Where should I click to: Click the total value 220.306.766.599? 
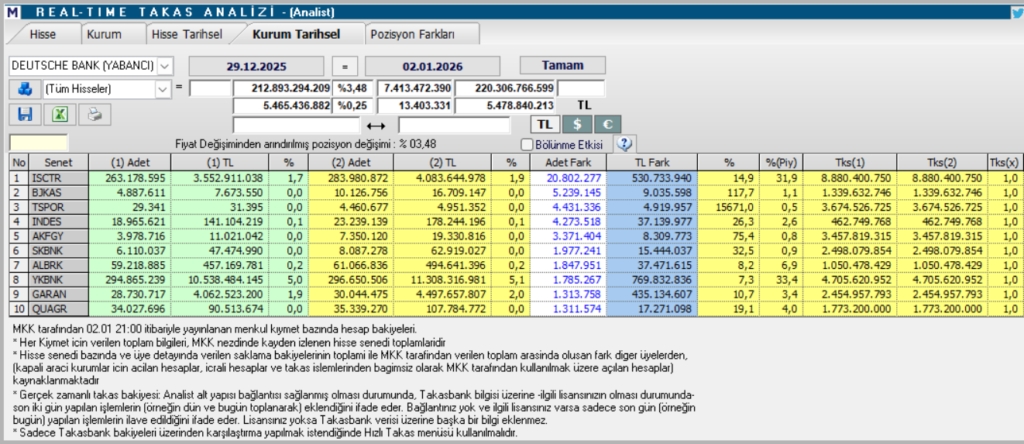pyautogui.click(x=505, y=88)
